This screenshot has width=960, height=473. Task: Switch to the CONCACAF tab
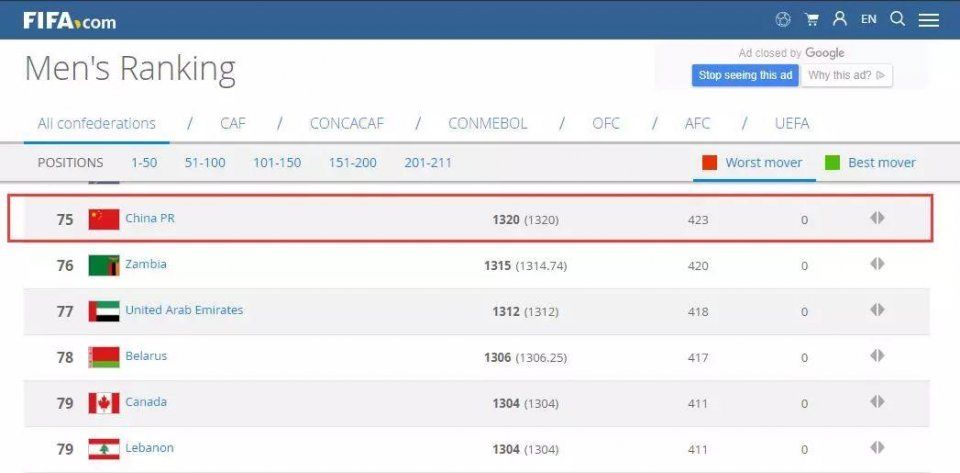pos(347,124)
